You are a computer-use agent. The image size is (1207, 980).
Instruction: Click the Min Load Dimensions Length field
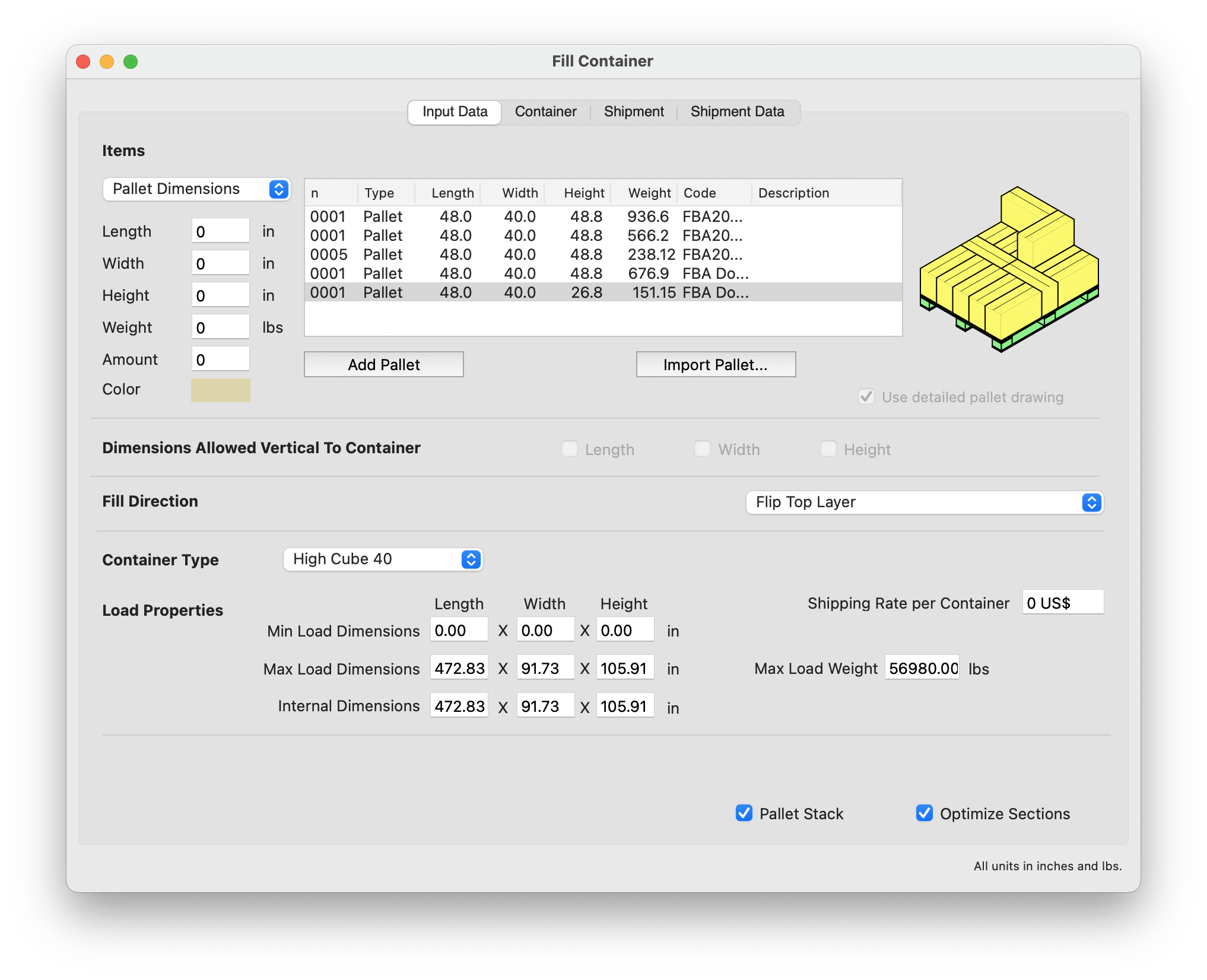click(x=459, y=630)
